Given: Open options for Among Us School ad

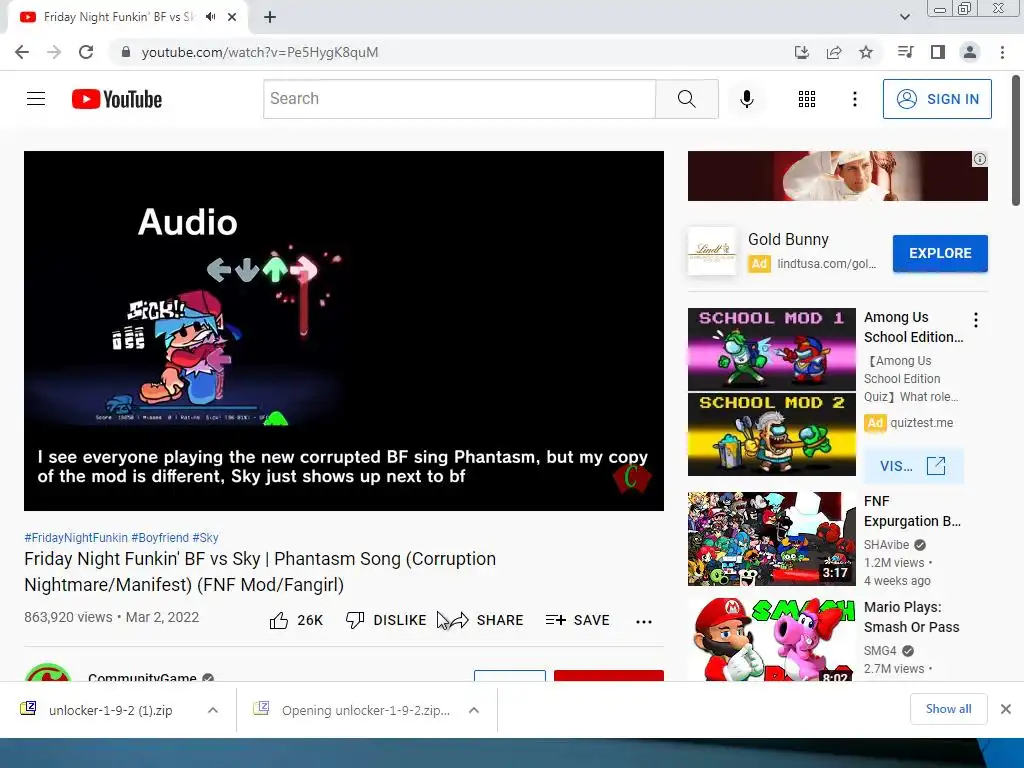Looking at the screenshot, I should (976, 319).
